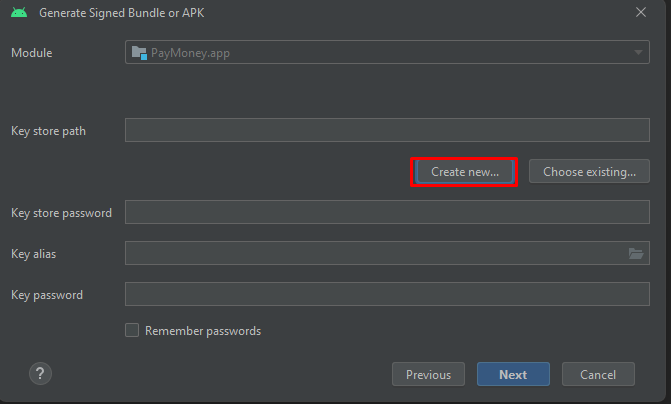Click the Android logo in the title bar
This screenshot has width=671, height=404.
pyautogui.click(x=19, y=13)
